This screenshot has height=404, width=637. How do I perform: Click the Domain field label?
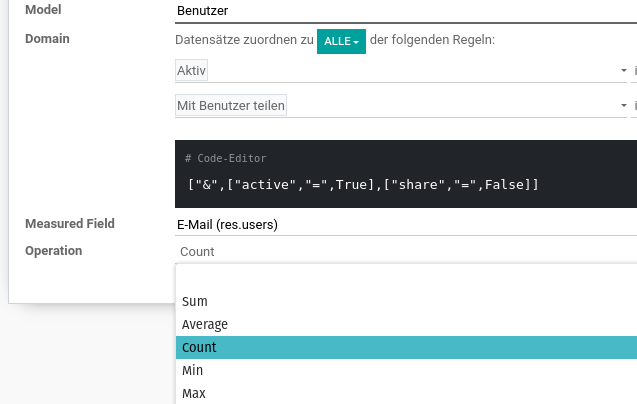[47, 39]
